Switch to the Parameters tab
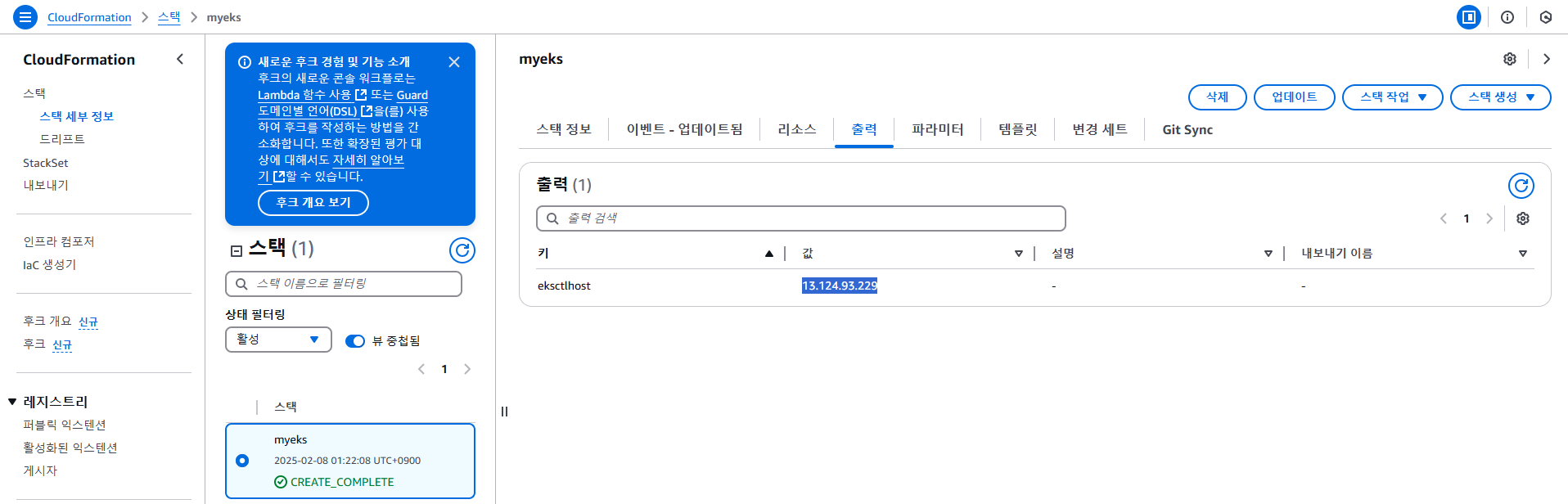Screen dimensions: 1568x504 (937, 129)
